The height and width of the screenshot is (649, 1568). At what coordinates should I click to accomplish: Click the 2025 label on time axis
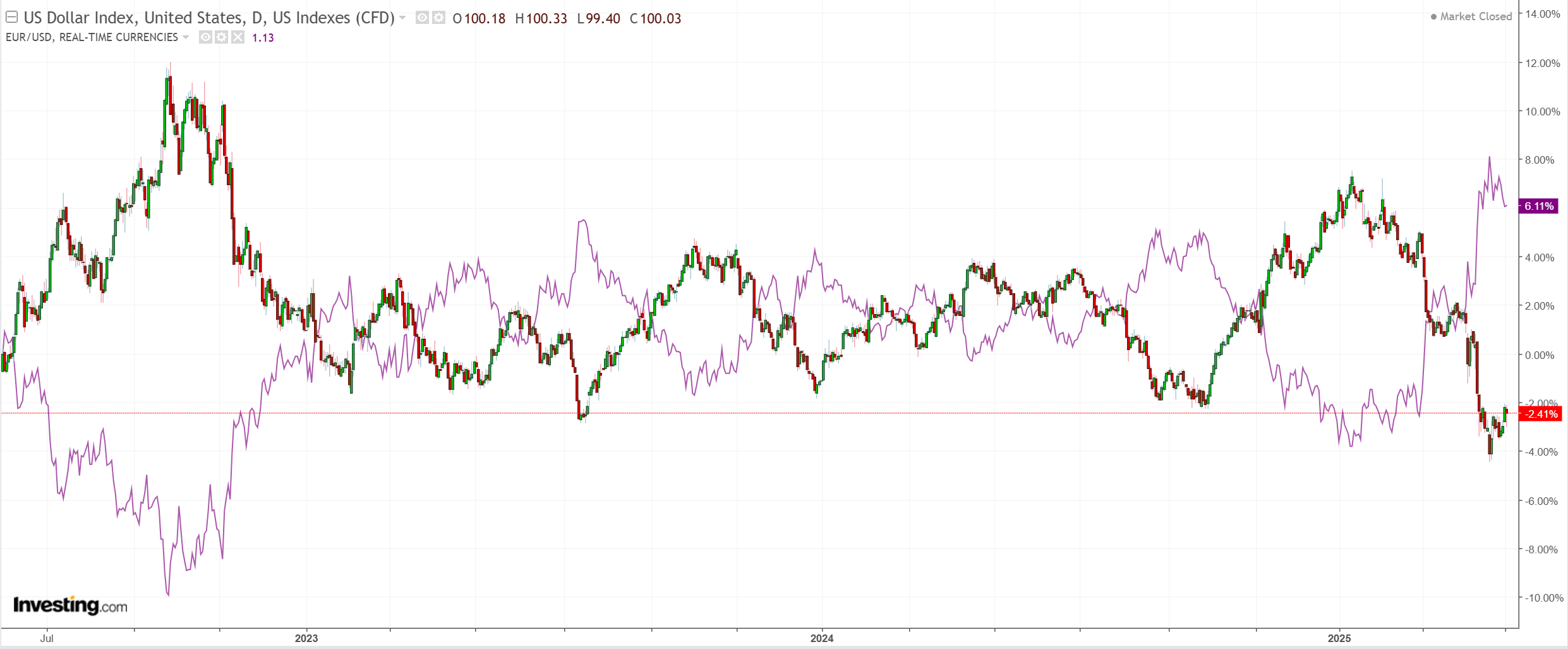[1339, 638]
